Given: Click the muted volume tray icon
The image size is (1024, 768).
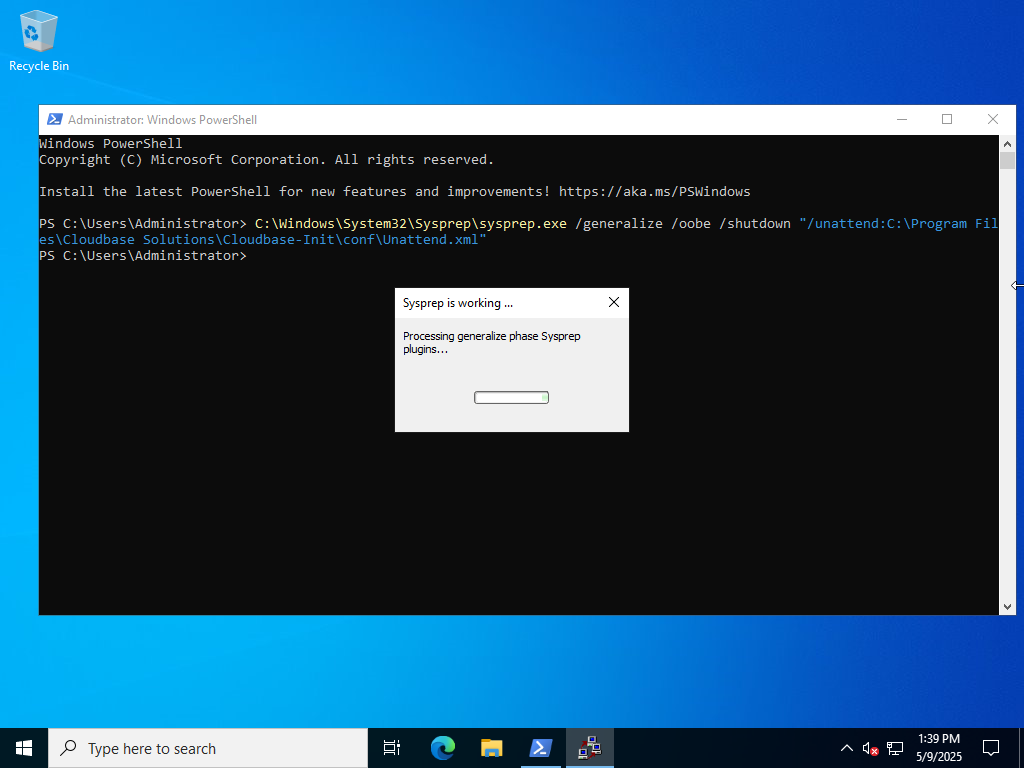Looking at the screenshot, I should click(x=870, y=748).
